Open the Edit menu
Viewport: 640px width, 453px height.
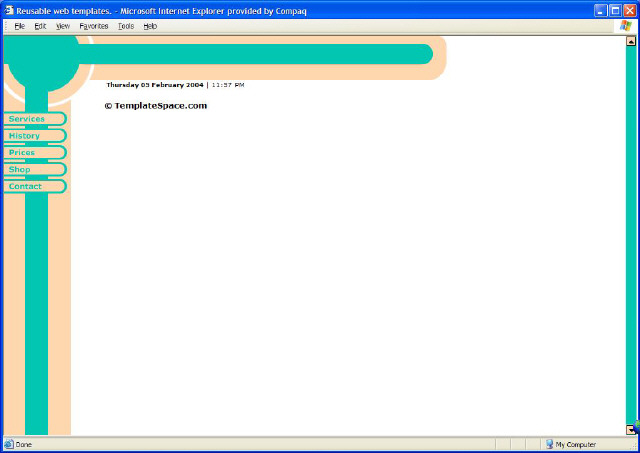[x=40, y=26]
